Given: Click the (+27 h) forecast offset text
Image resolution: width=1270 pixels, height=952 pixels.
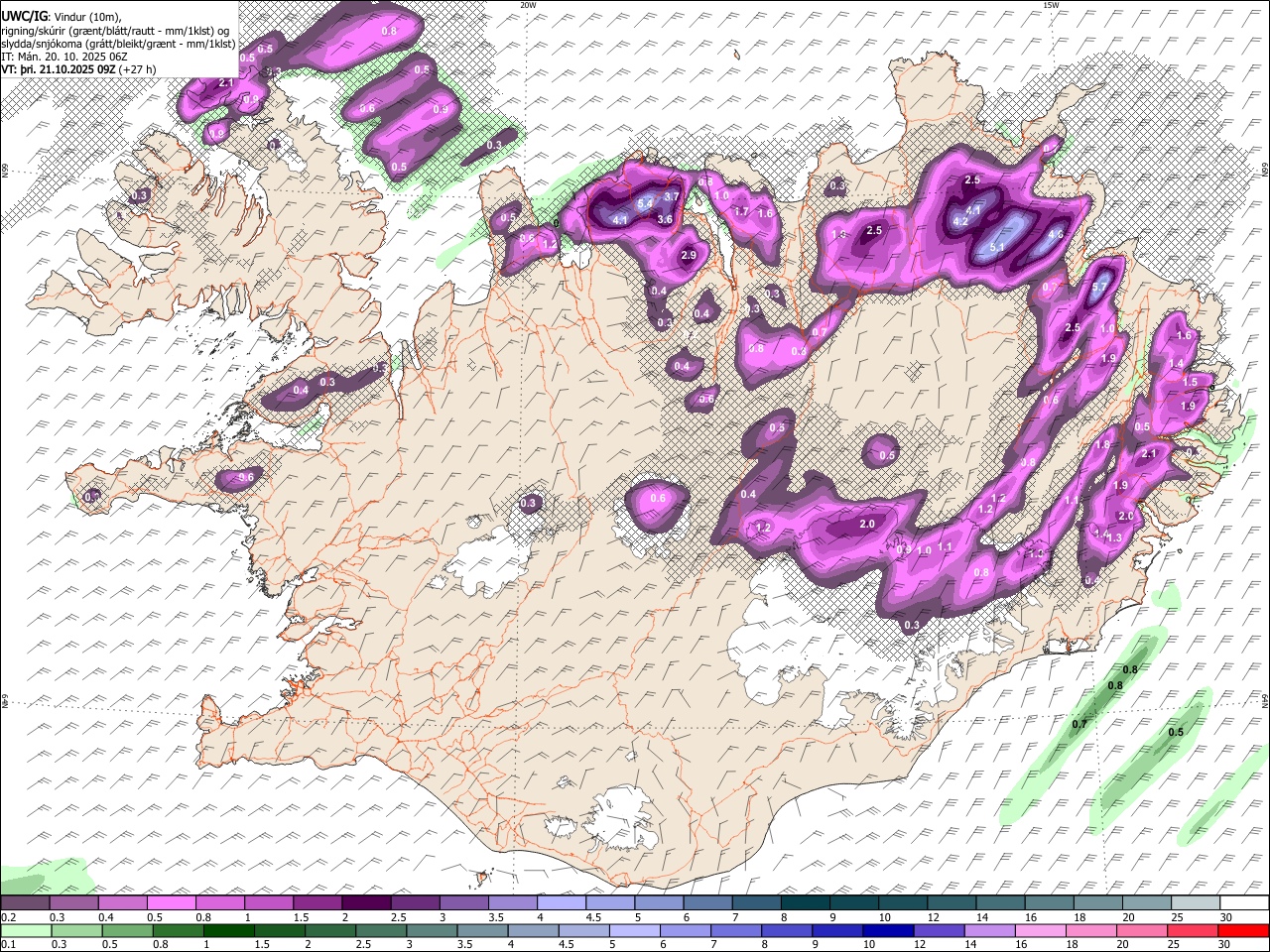Looking at the screenshot, I should click(x=138, y=69).
